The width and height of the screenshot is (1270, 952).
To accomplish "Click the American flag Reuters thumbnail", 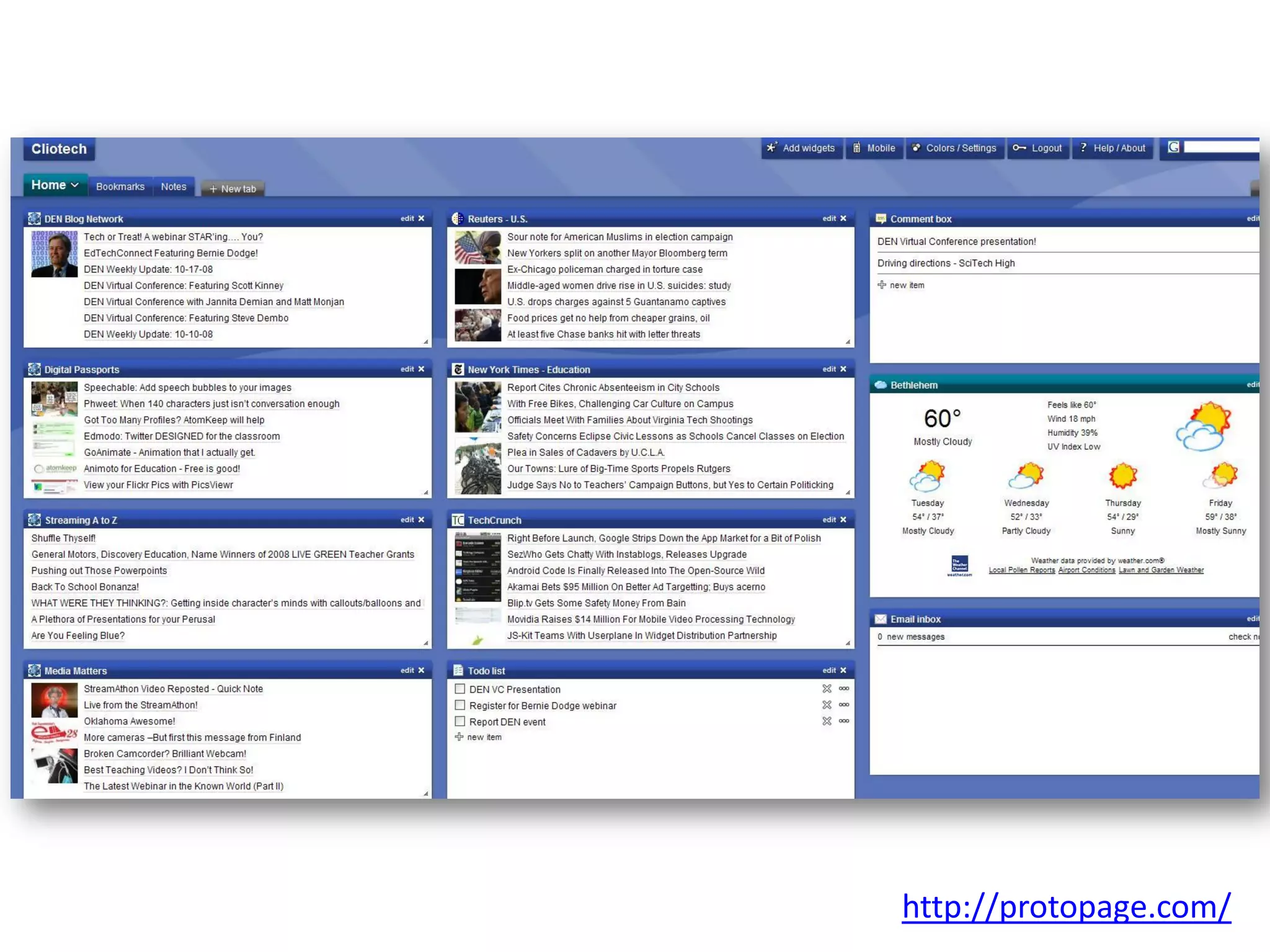I will tap(477, 247).
